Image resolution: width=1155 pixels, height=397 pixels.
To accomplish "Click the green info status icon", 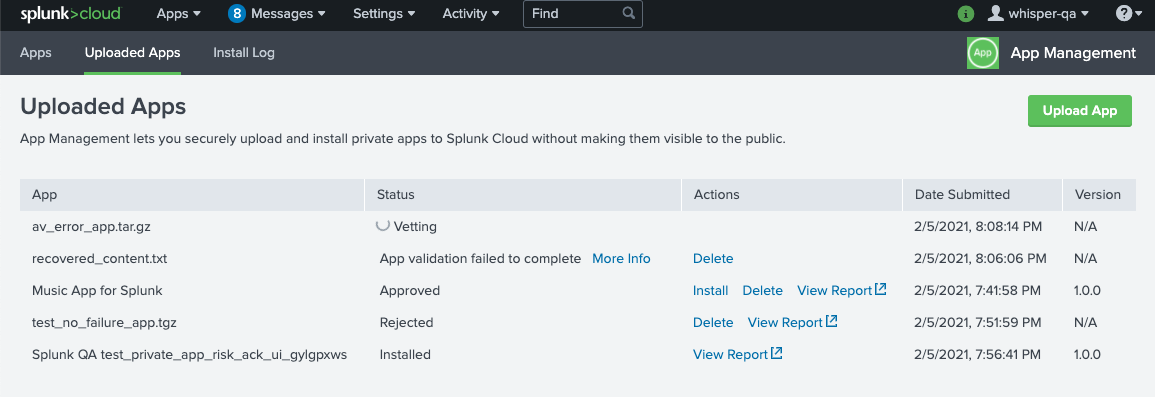I will [965, 14].
